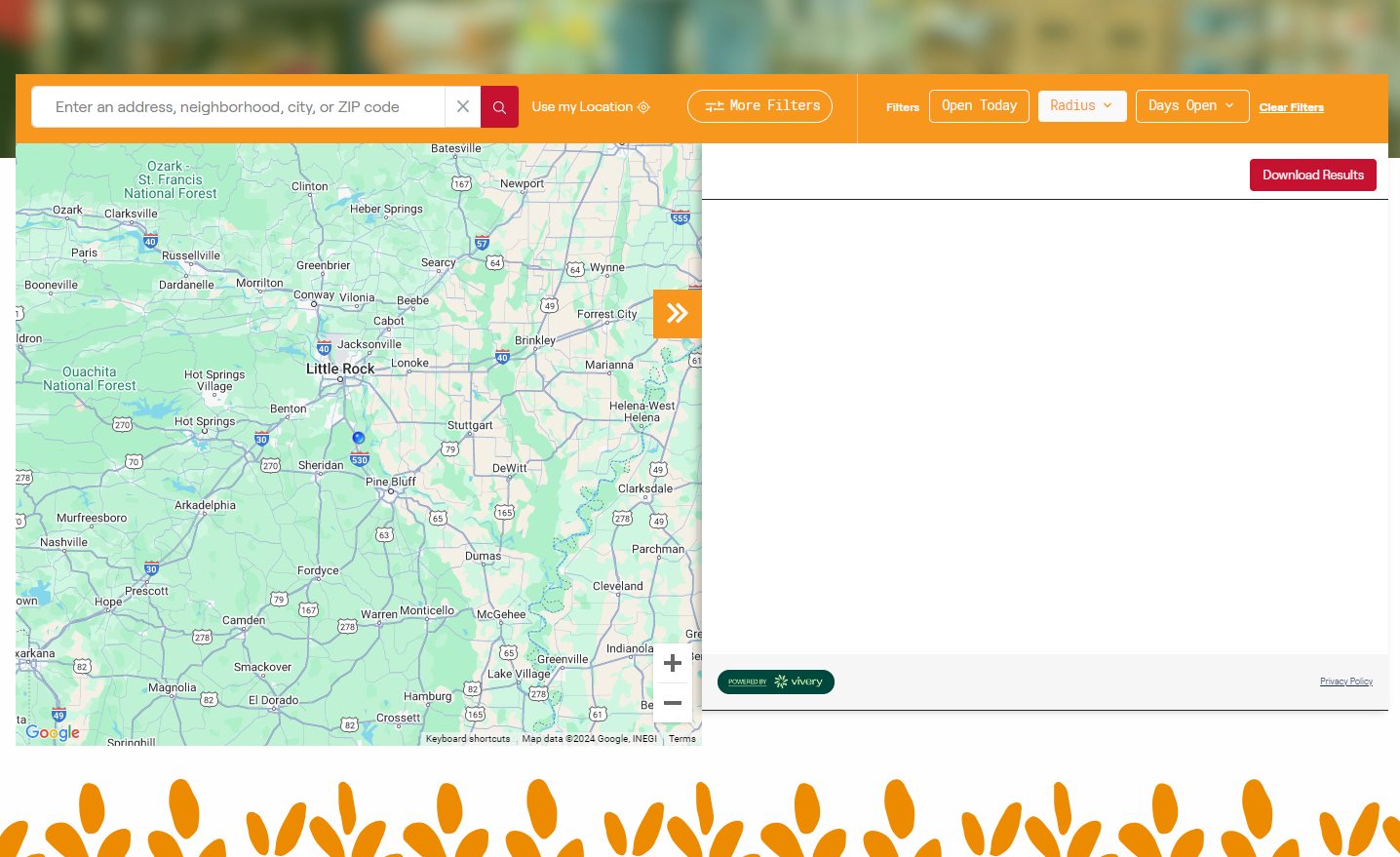Open the More Filters panel

tap(759, 106)
